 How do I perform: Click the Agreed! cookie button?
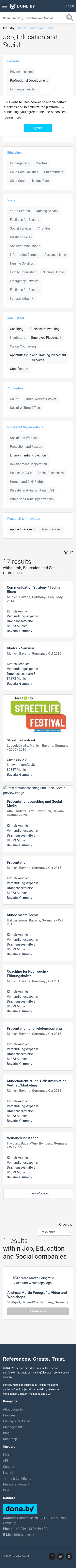(38, 128)
